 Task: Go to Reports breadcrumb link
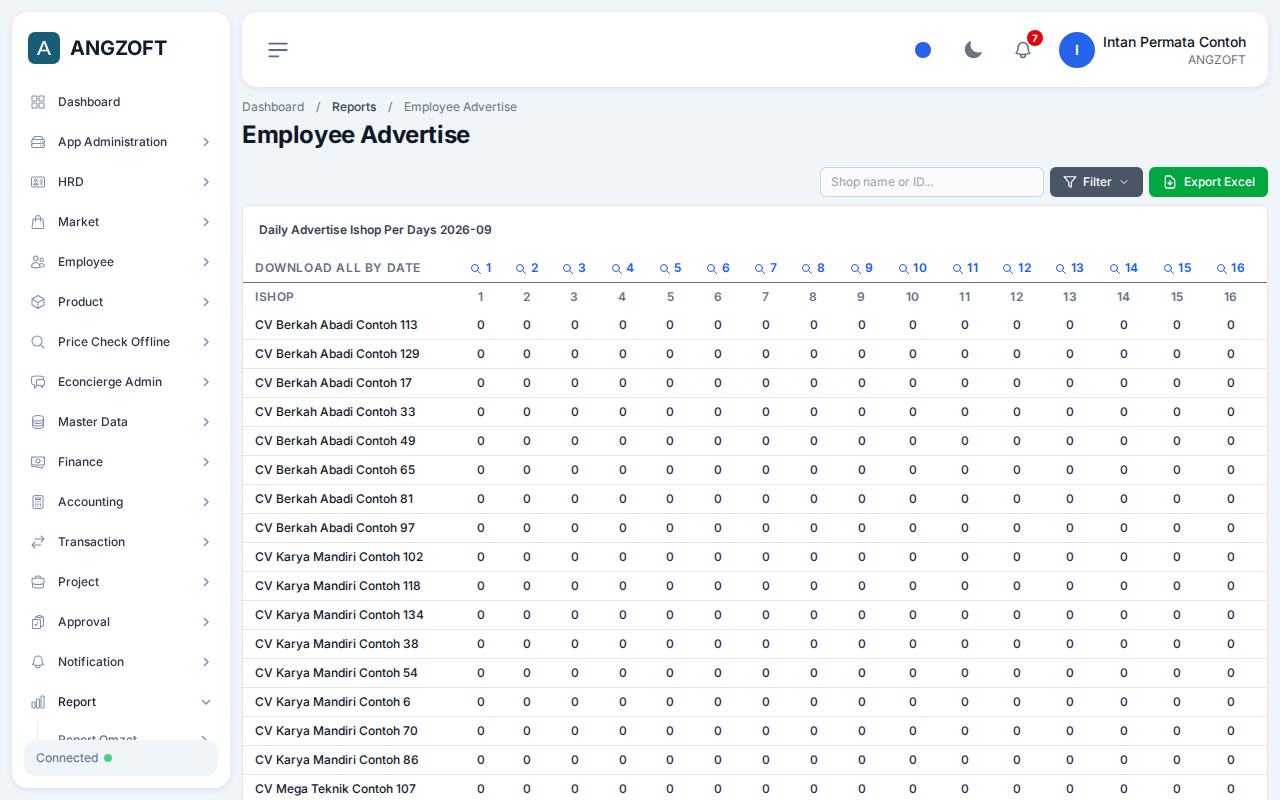pyautogui.click(x=354, y=107)
